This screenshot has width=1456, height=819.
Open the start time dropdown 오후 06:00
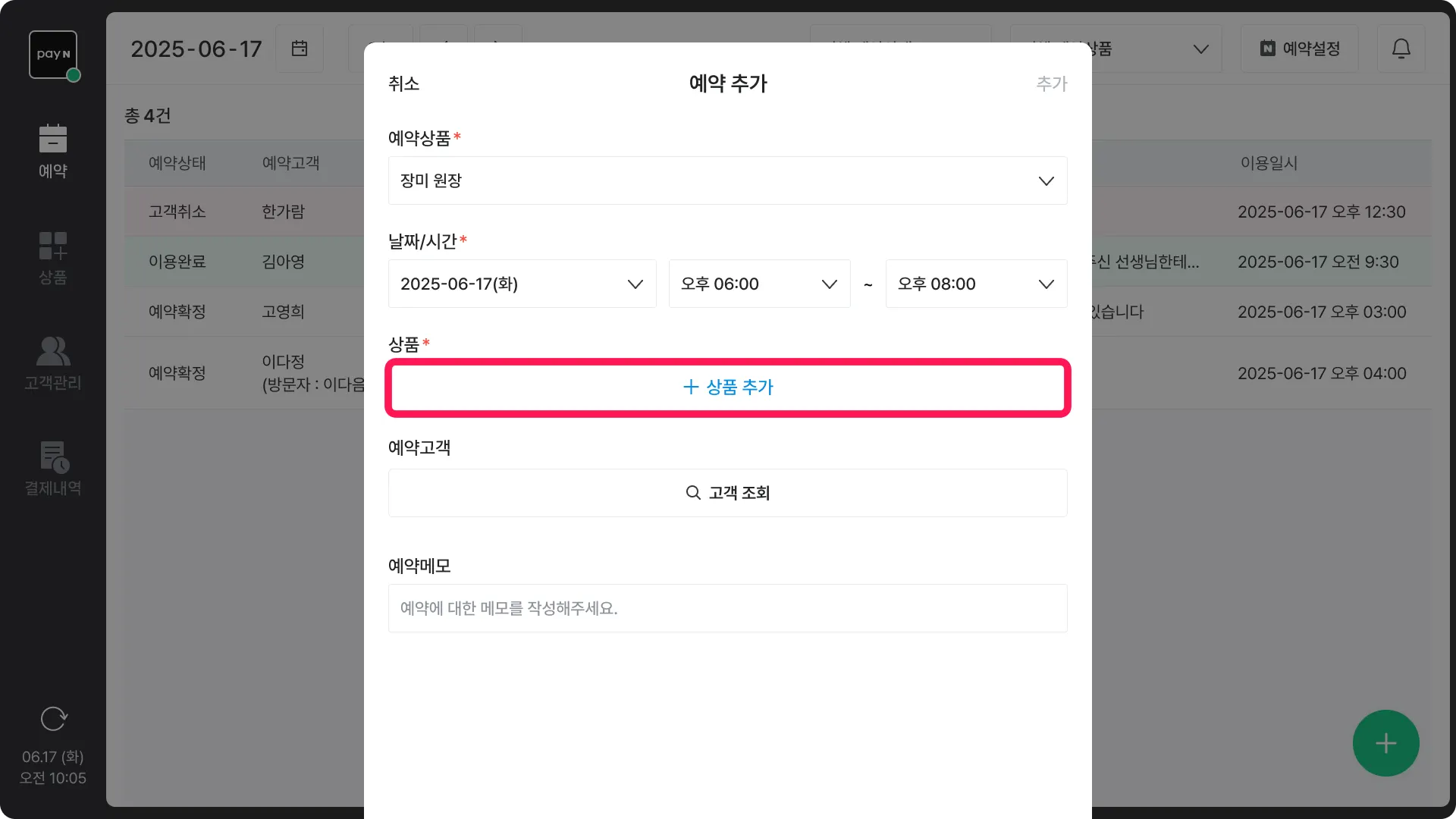759,284
